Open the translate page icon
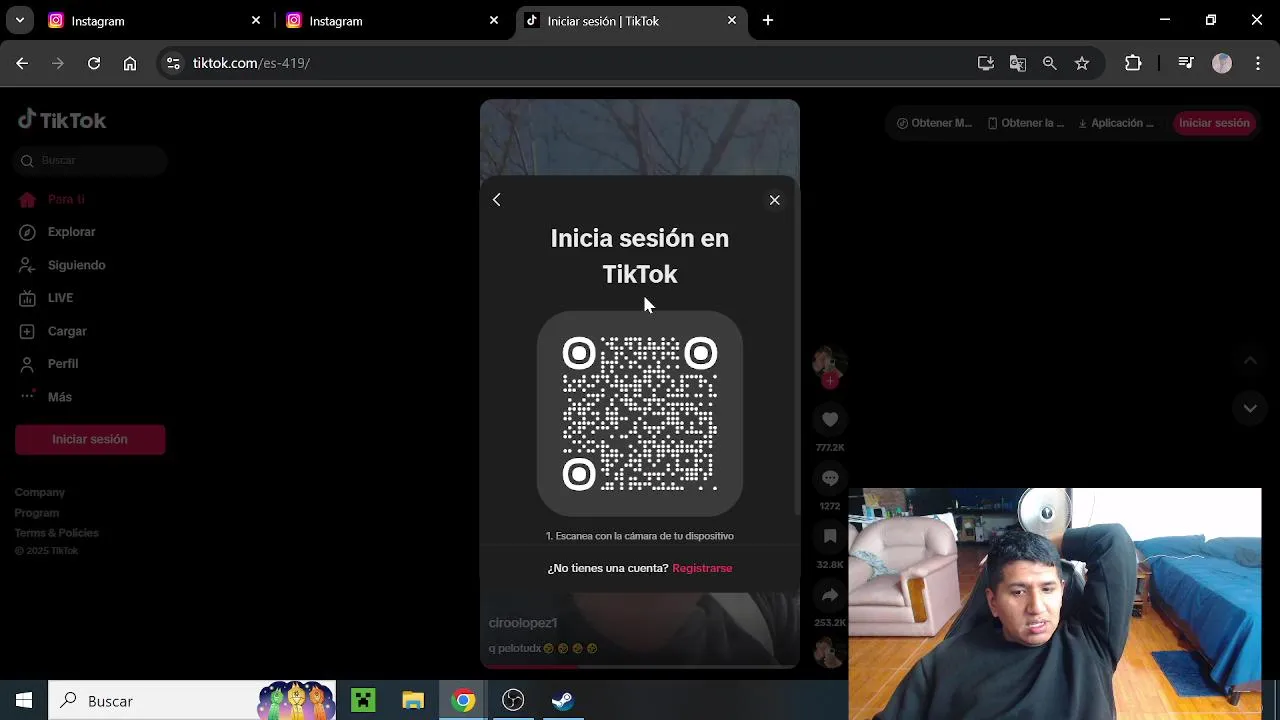The image size is (1280, 720). click(x=1018, y=63)
